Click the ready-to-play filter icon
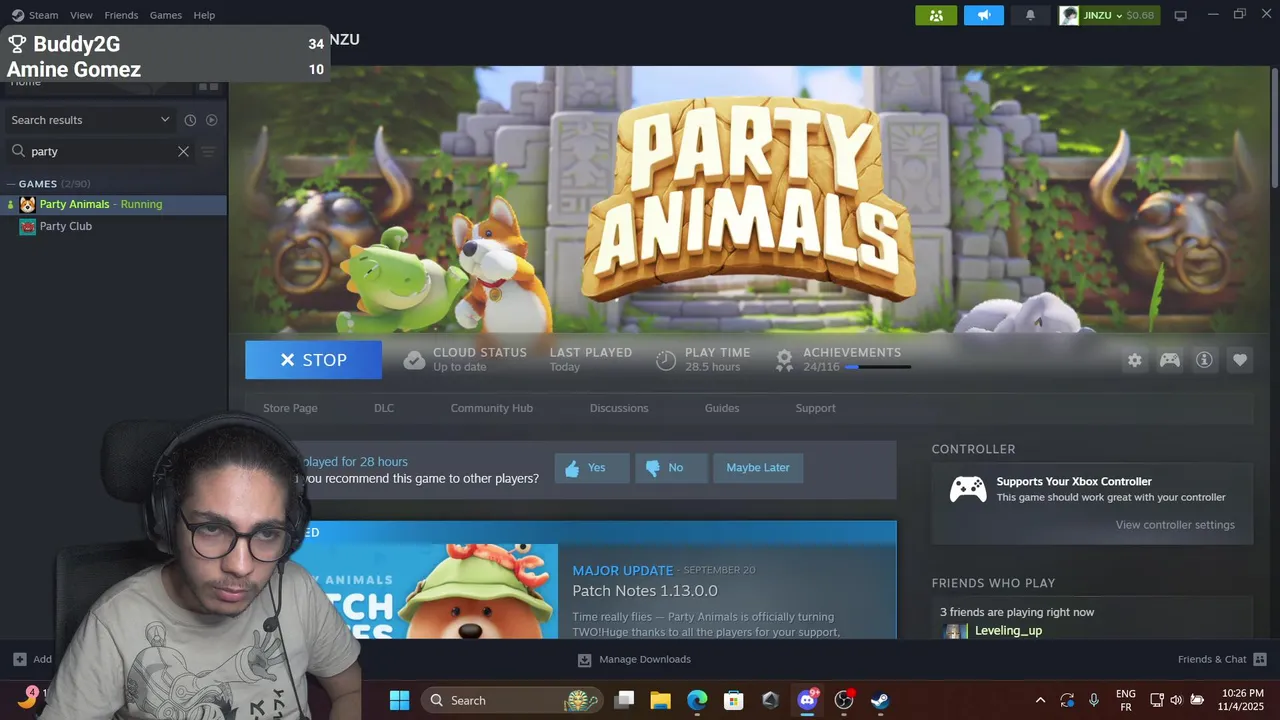 211,120
